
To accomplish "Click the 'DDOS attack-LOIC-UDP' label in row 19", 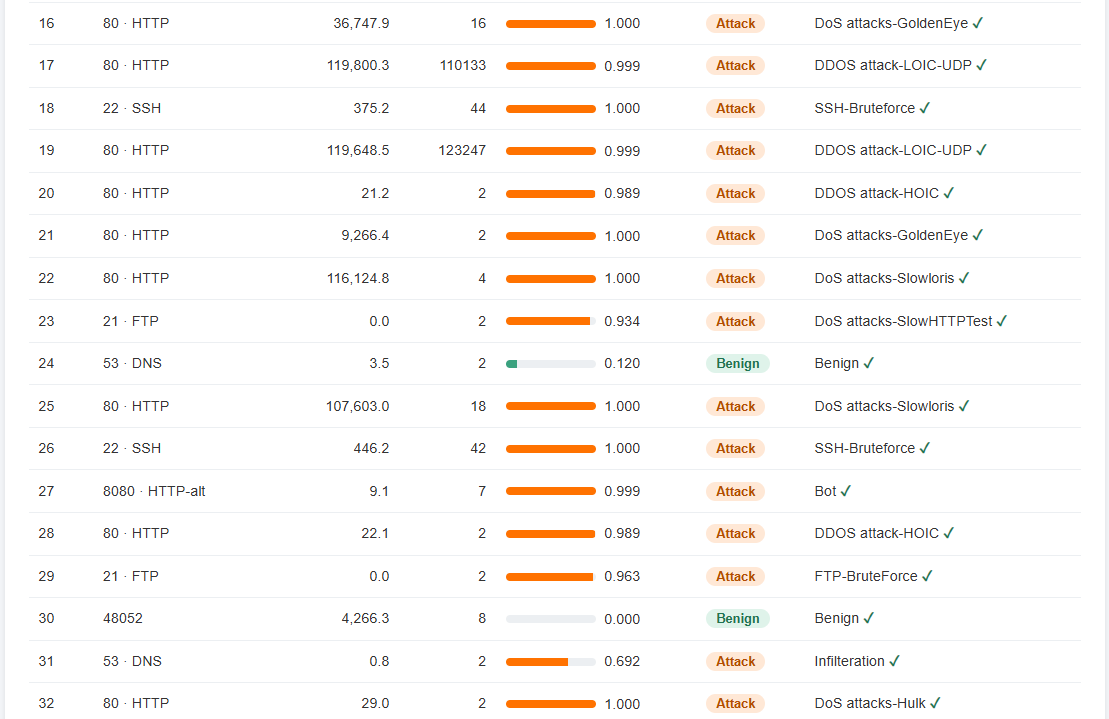I will (x=893, y=151).
